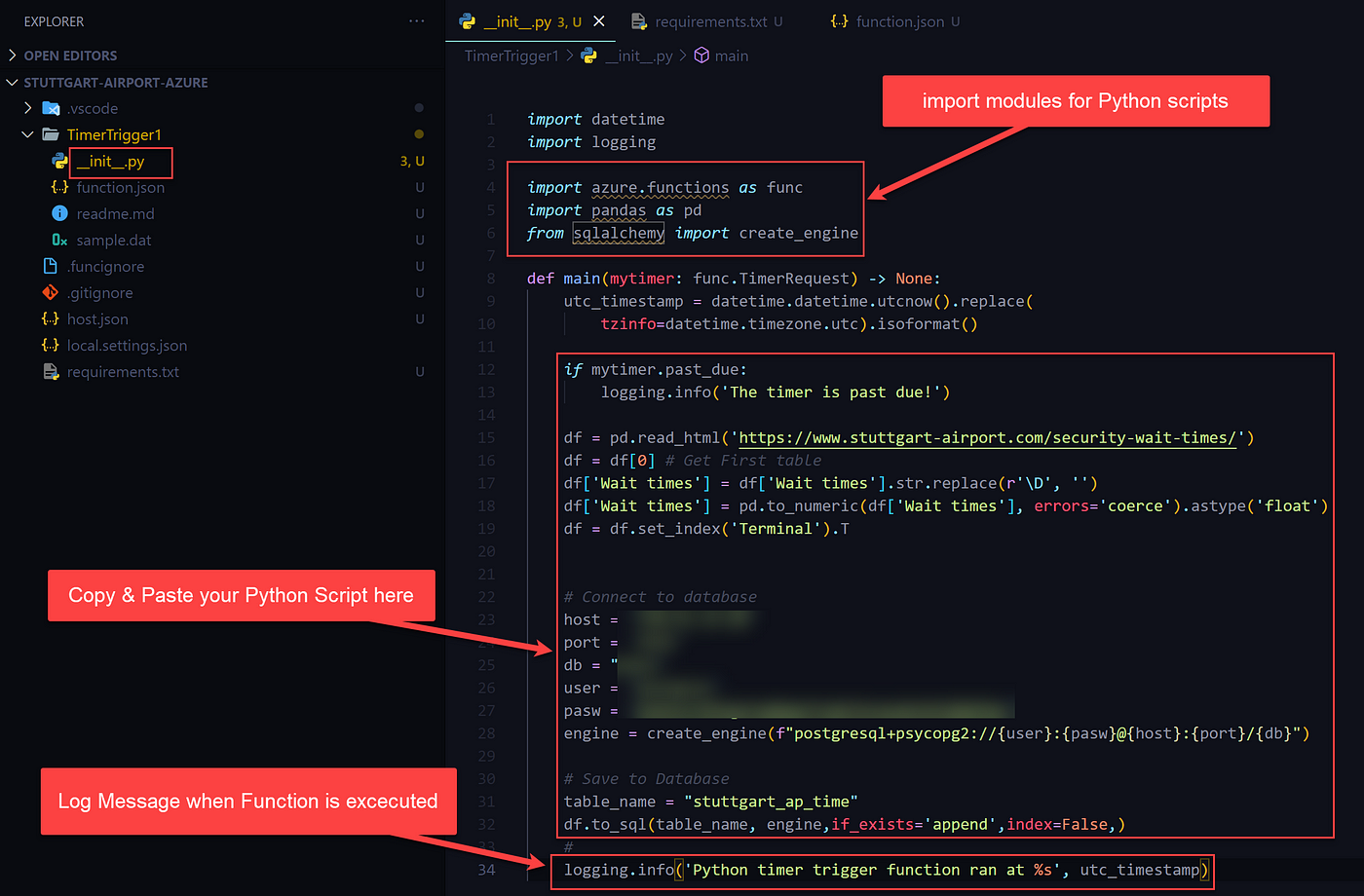Screen dimensions: 1364x896
Task: Click the info icon beside readme.md
Action: tap(59, 213)
